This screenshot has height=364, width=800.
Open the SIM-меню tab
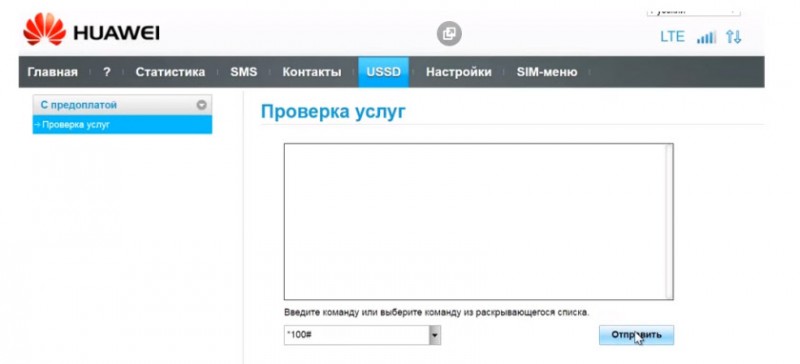547,72
